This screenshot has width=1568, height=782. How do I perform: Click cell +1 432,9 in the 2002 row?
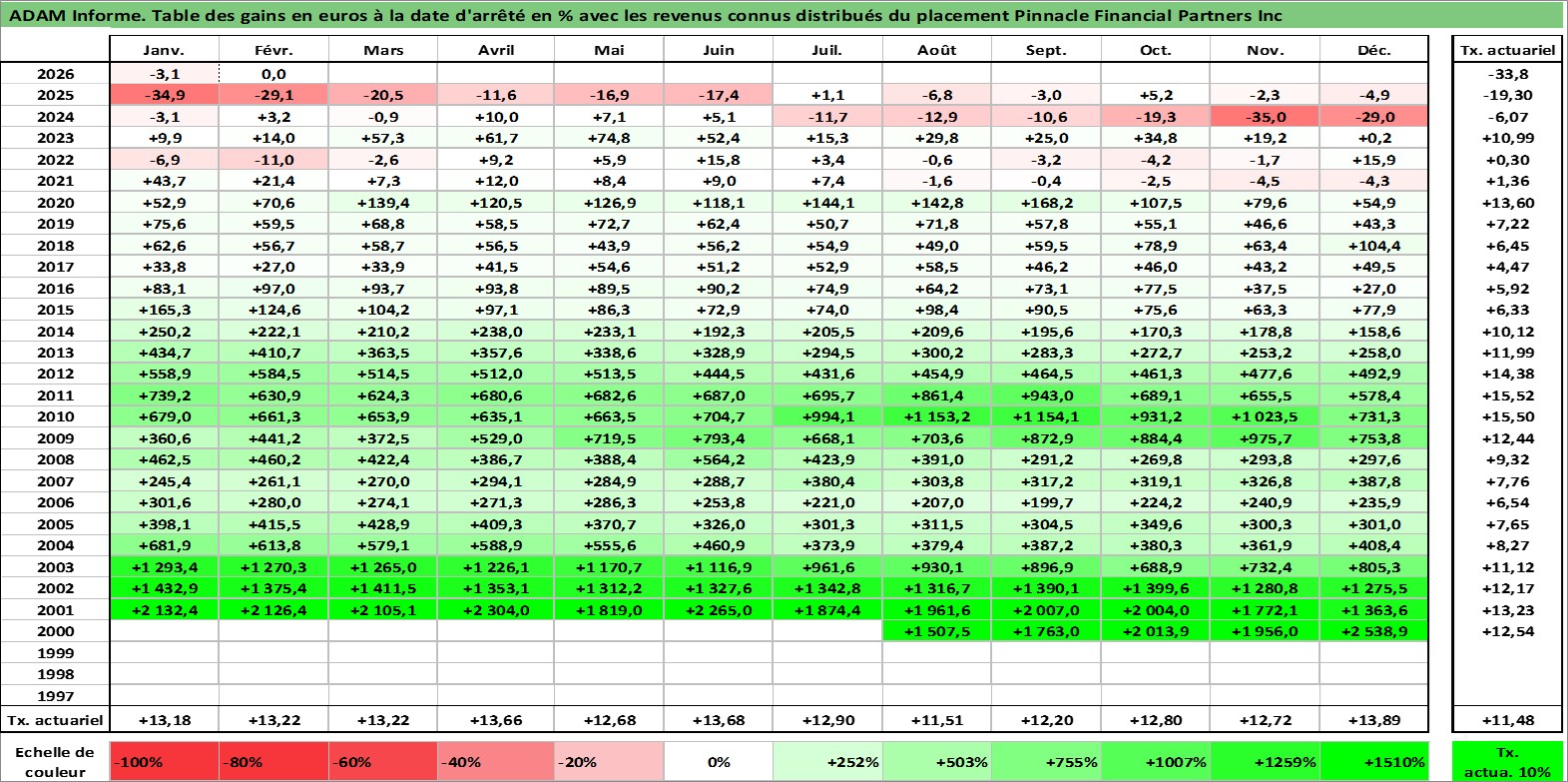[x=164, y=588]
